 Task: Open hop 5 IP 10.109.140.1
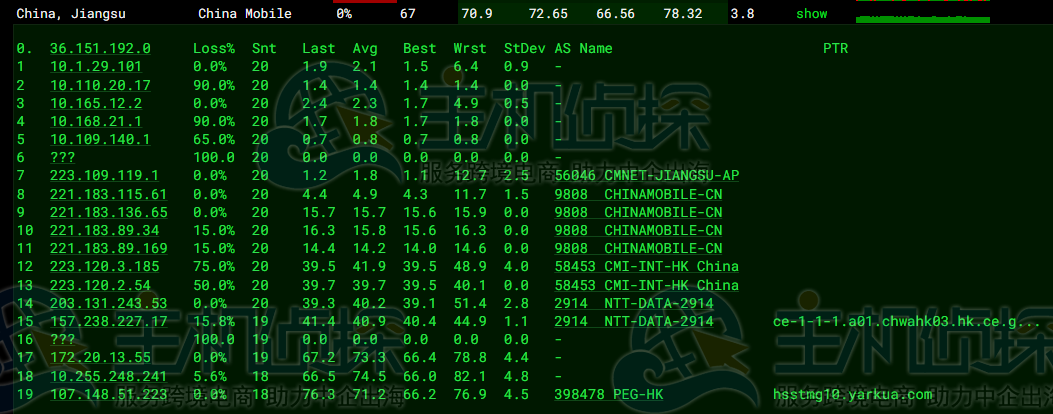click(x=100, y=139)
